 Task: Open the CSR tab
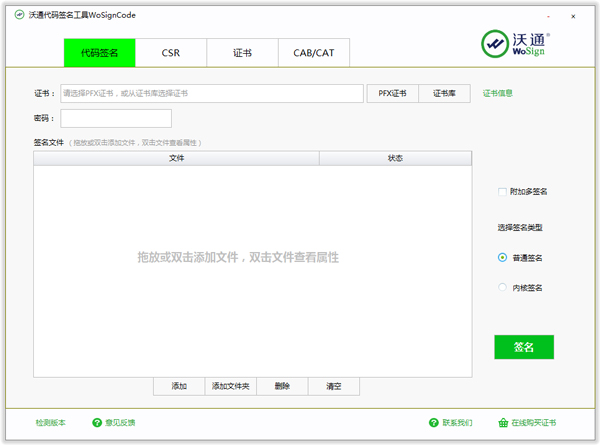point(171,53)
